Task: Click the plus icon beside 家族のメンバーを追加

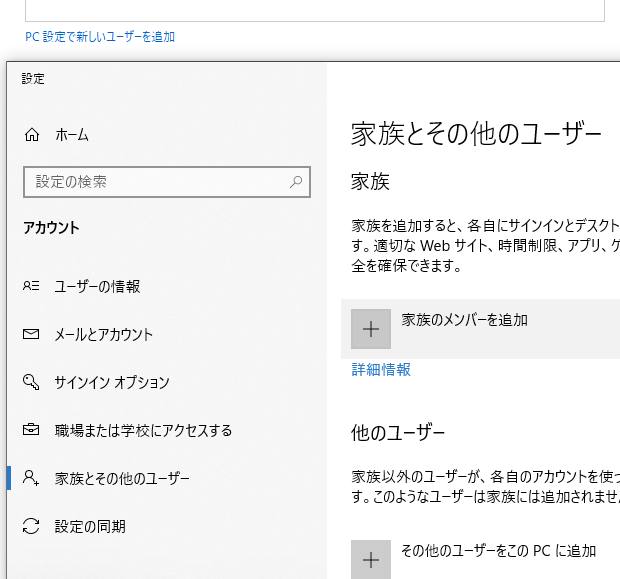Action: 371,329
